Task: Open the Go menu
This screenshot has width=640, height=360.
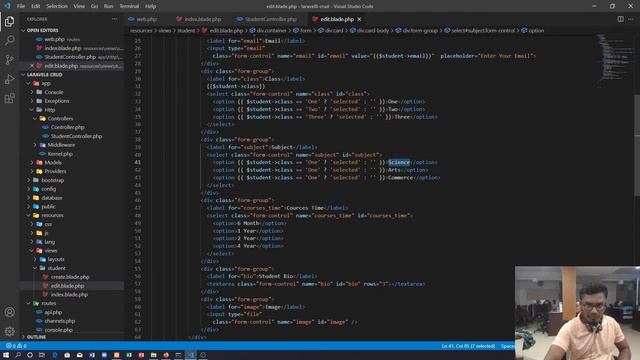Action: (x=94, y=6)
